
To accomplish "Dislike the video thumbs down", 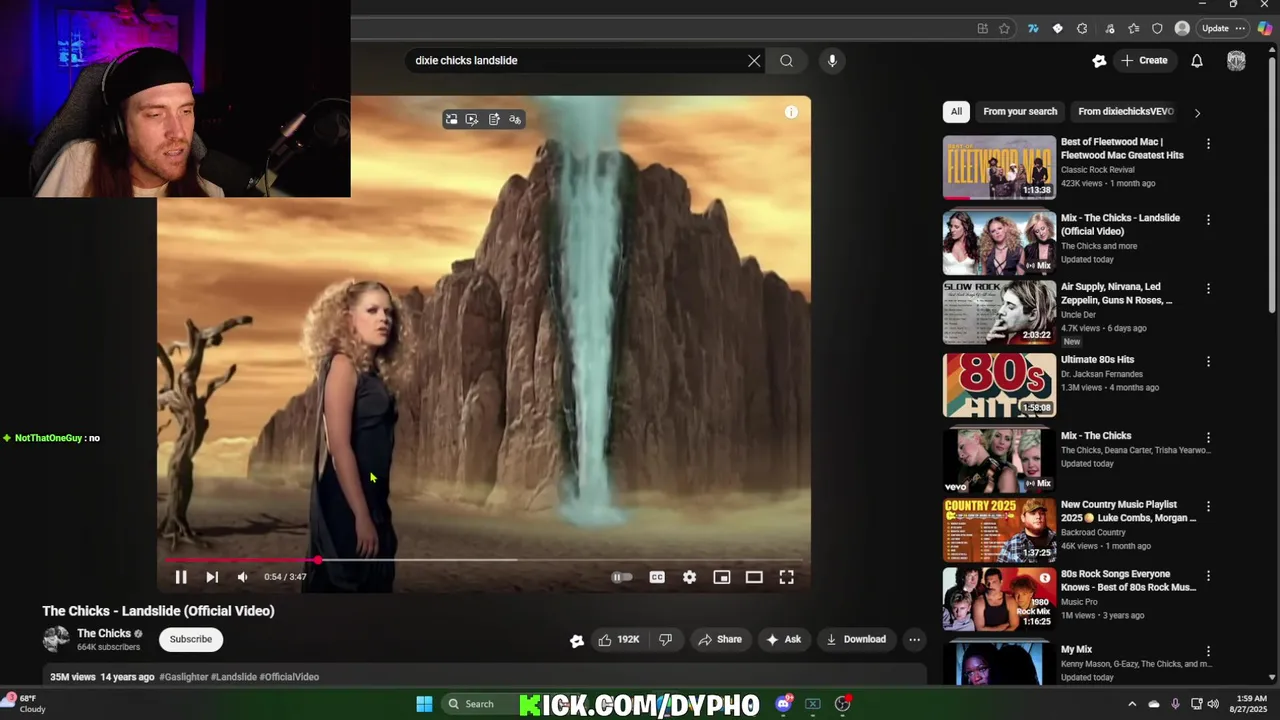I will click(x=665, y=640).
